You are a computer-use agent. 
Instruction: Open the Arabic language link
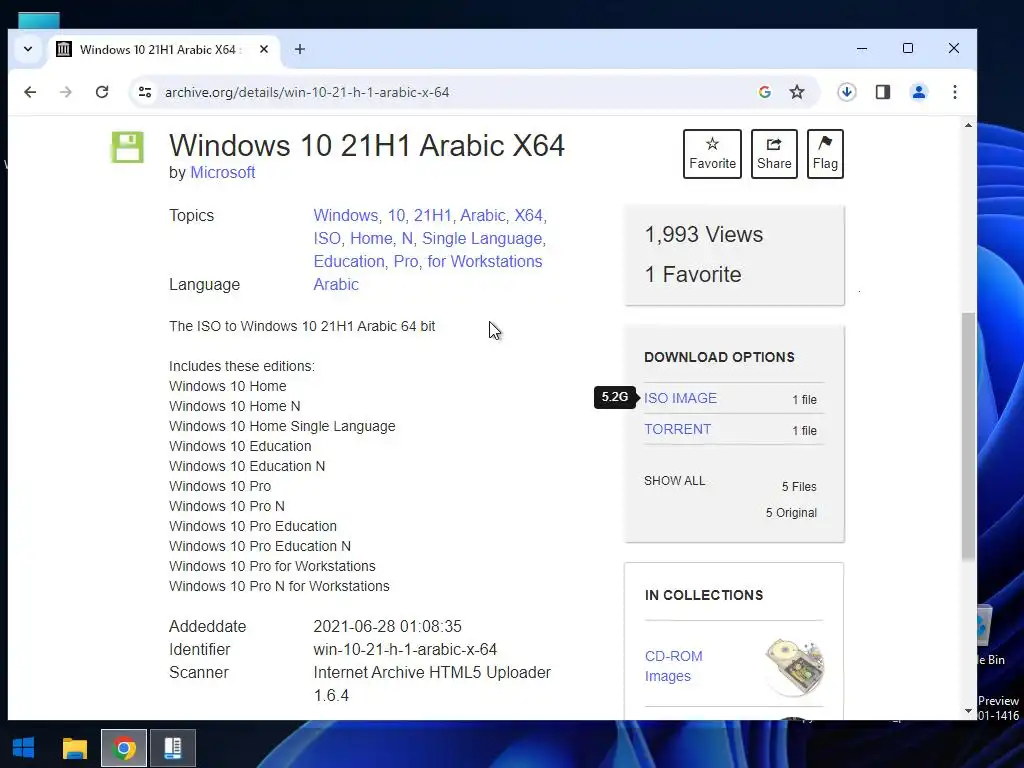pyautogui.click(x=336, y=285)
